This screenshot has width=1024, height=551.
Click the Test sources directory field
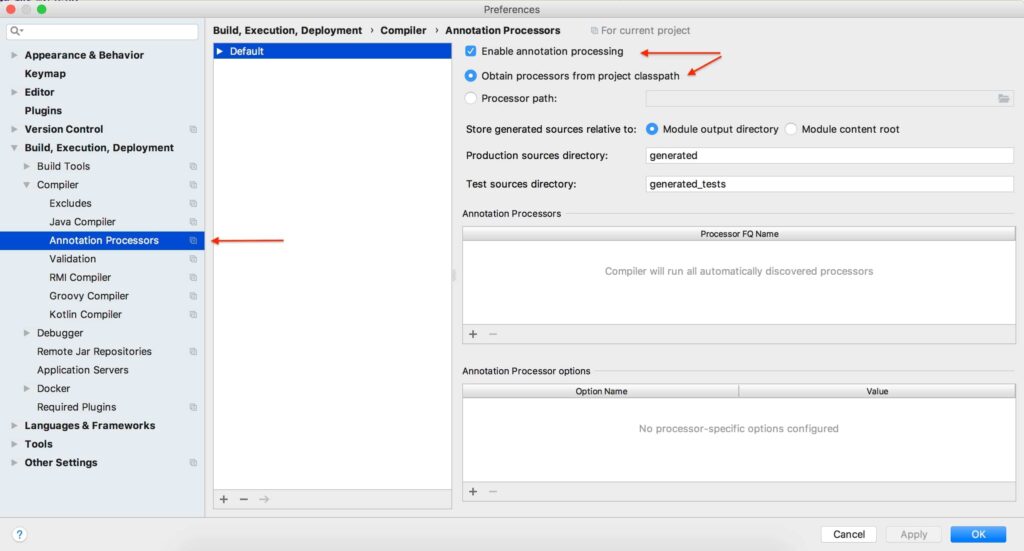pyautogui.click(x=829, y=184)
